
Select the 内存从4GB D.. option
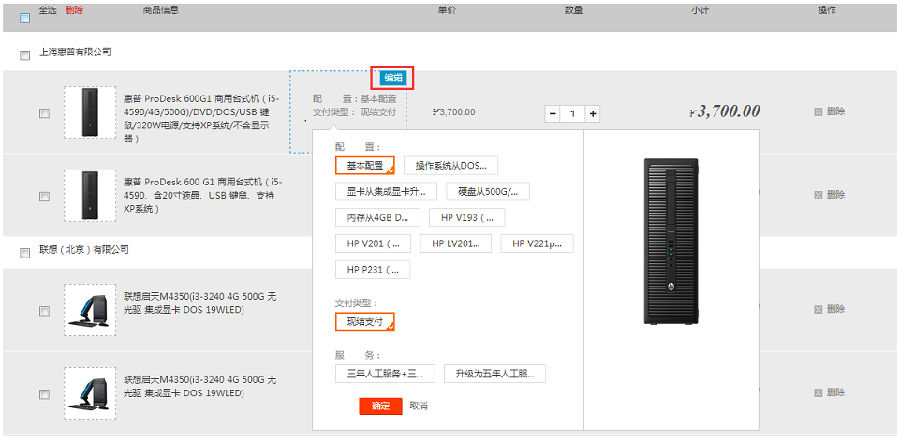click(x=378, y=218)
